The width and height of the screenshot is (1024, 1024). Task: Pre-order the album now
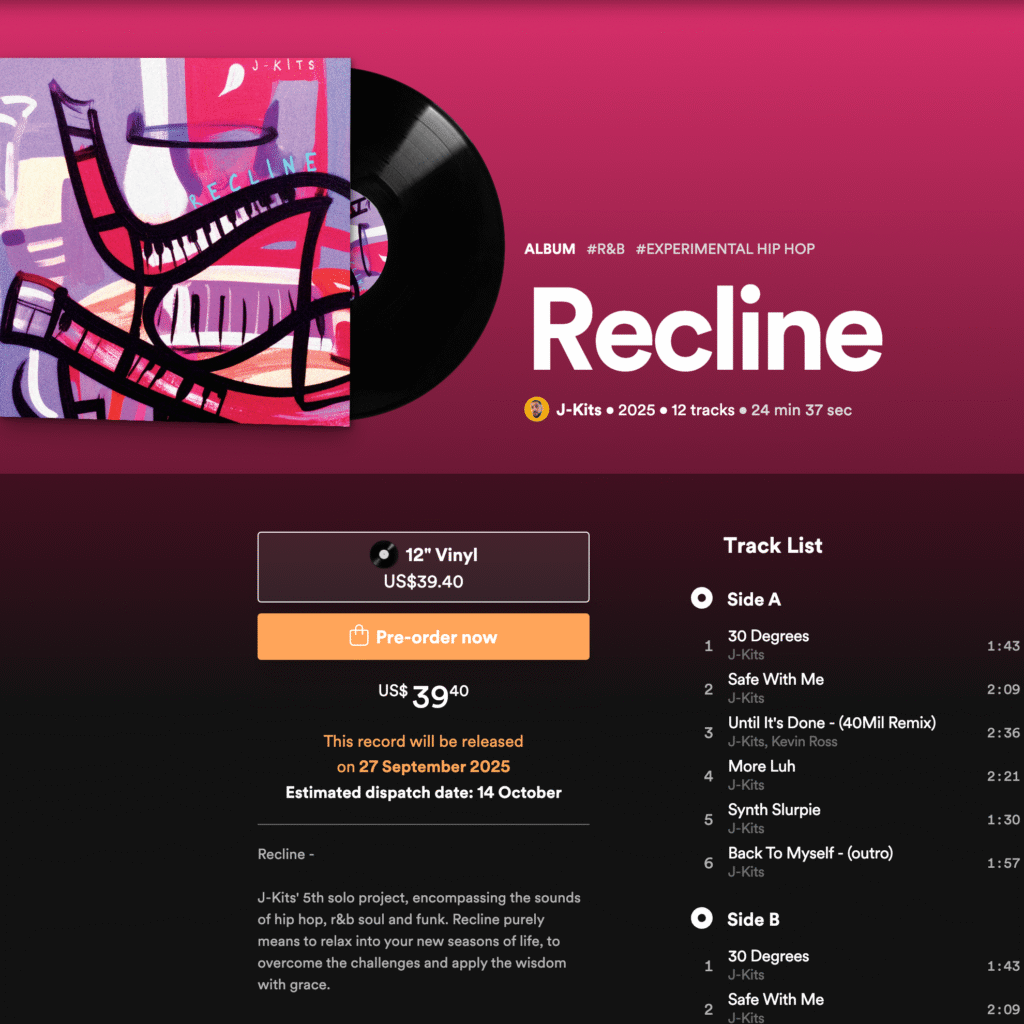tap(423, 636)
